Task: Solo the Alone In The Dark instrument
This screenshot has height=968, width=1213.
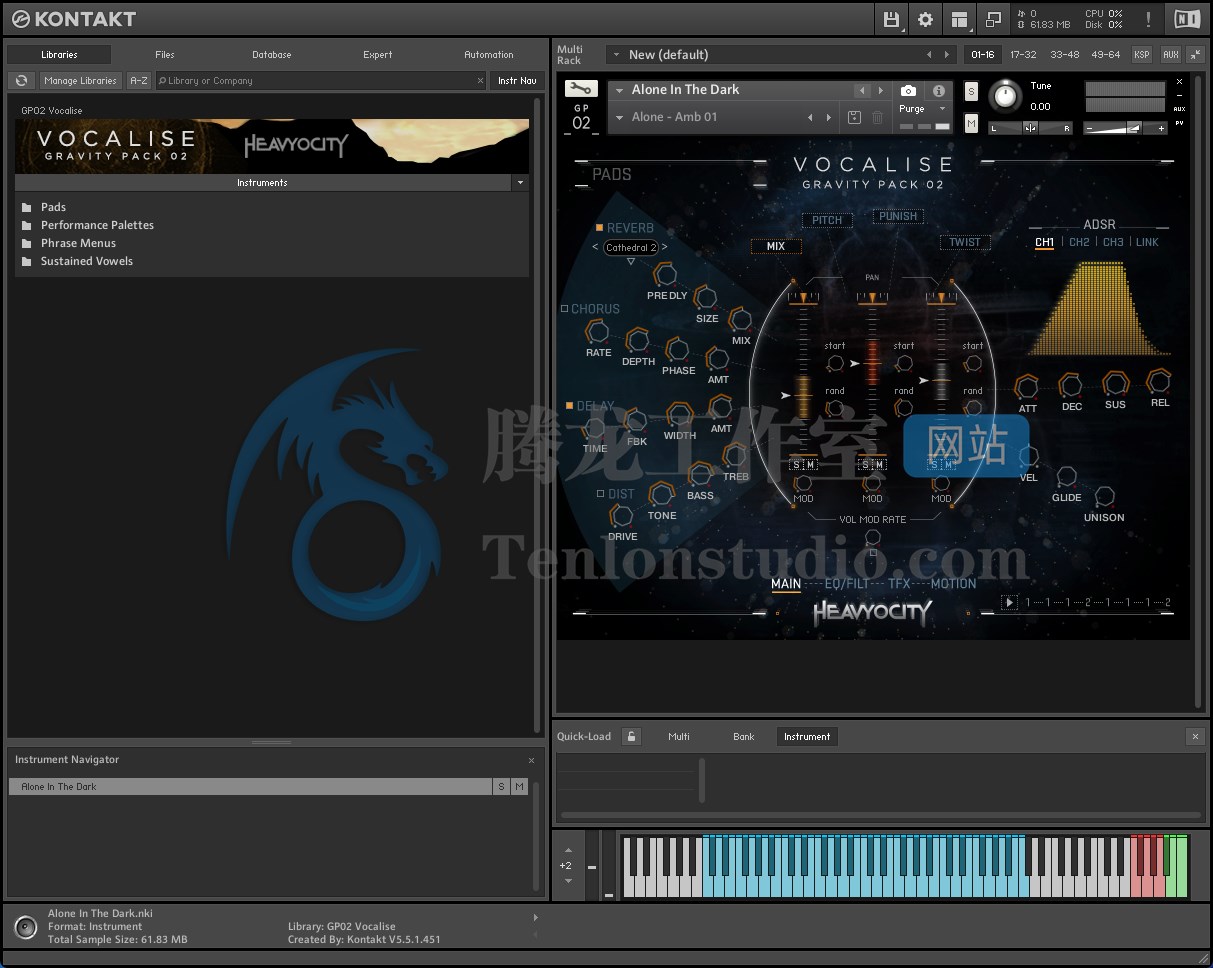Action: [970, 90]
